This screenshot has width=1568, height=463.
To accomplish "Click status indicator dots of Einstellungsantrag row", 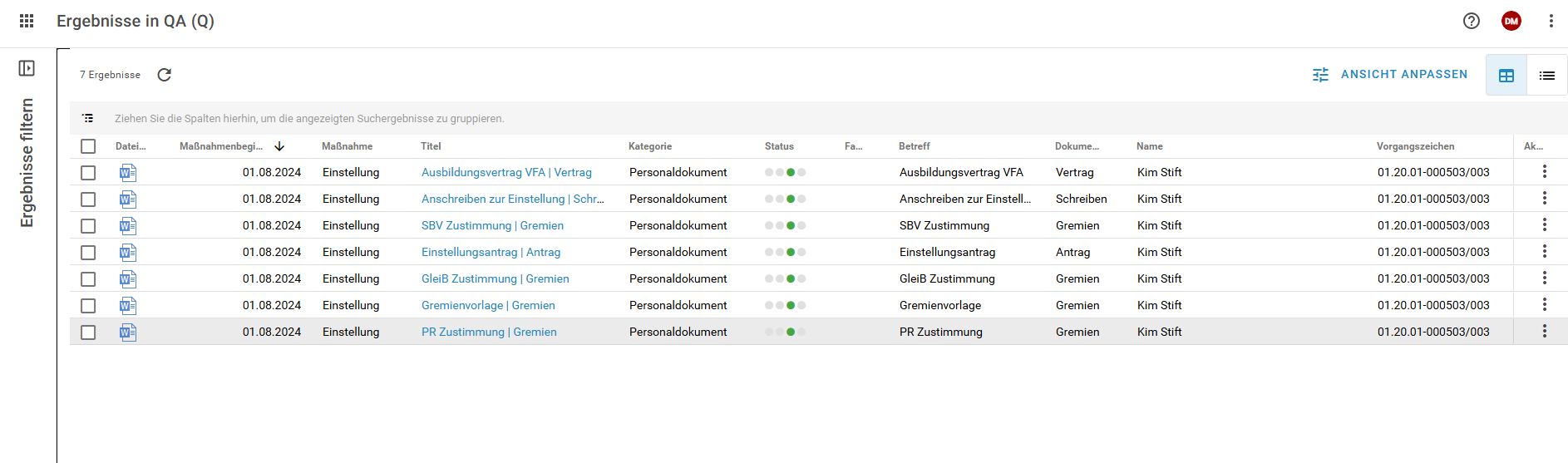I will click(785, 252).
